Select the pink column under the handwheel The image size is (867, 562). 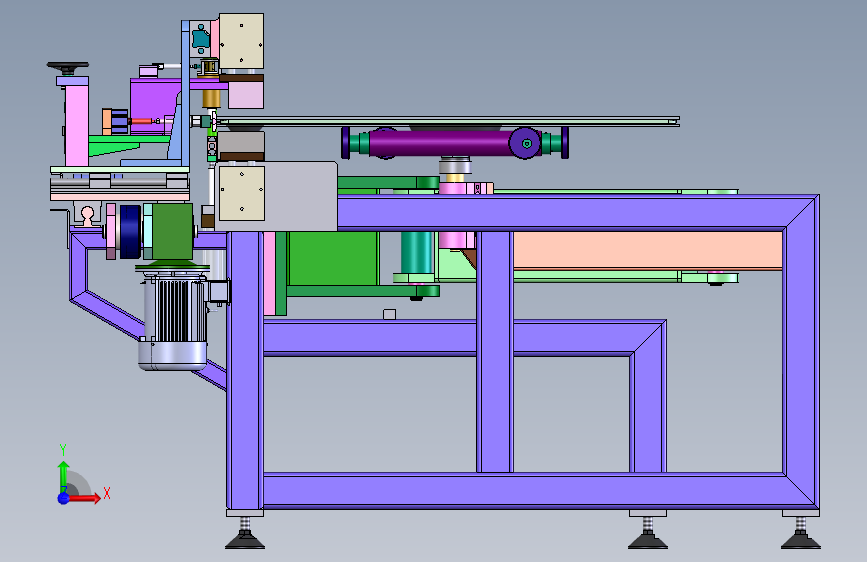pyautogui.click(x=77, y=126)
